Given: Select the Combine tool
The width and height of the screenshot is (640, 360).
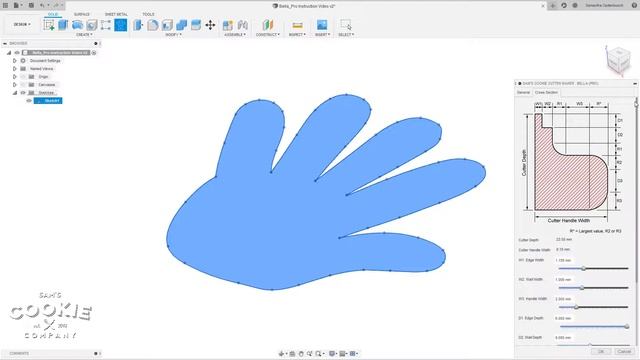Looking at the screenshot, I should pyautogui.click(x=181, y=25).
